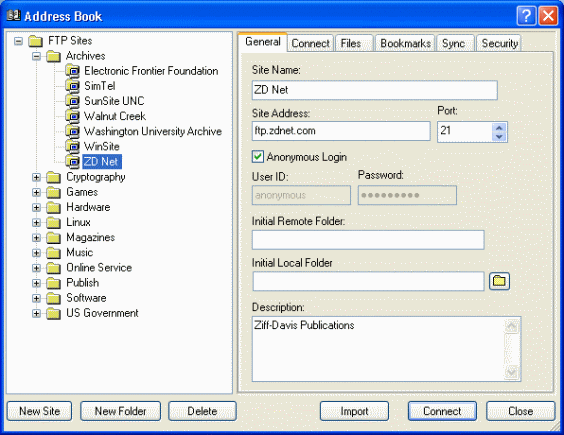This screenshot has width=564, height=435.
Task: Click the ZD Net site icon
Action: tap(73, 162)
